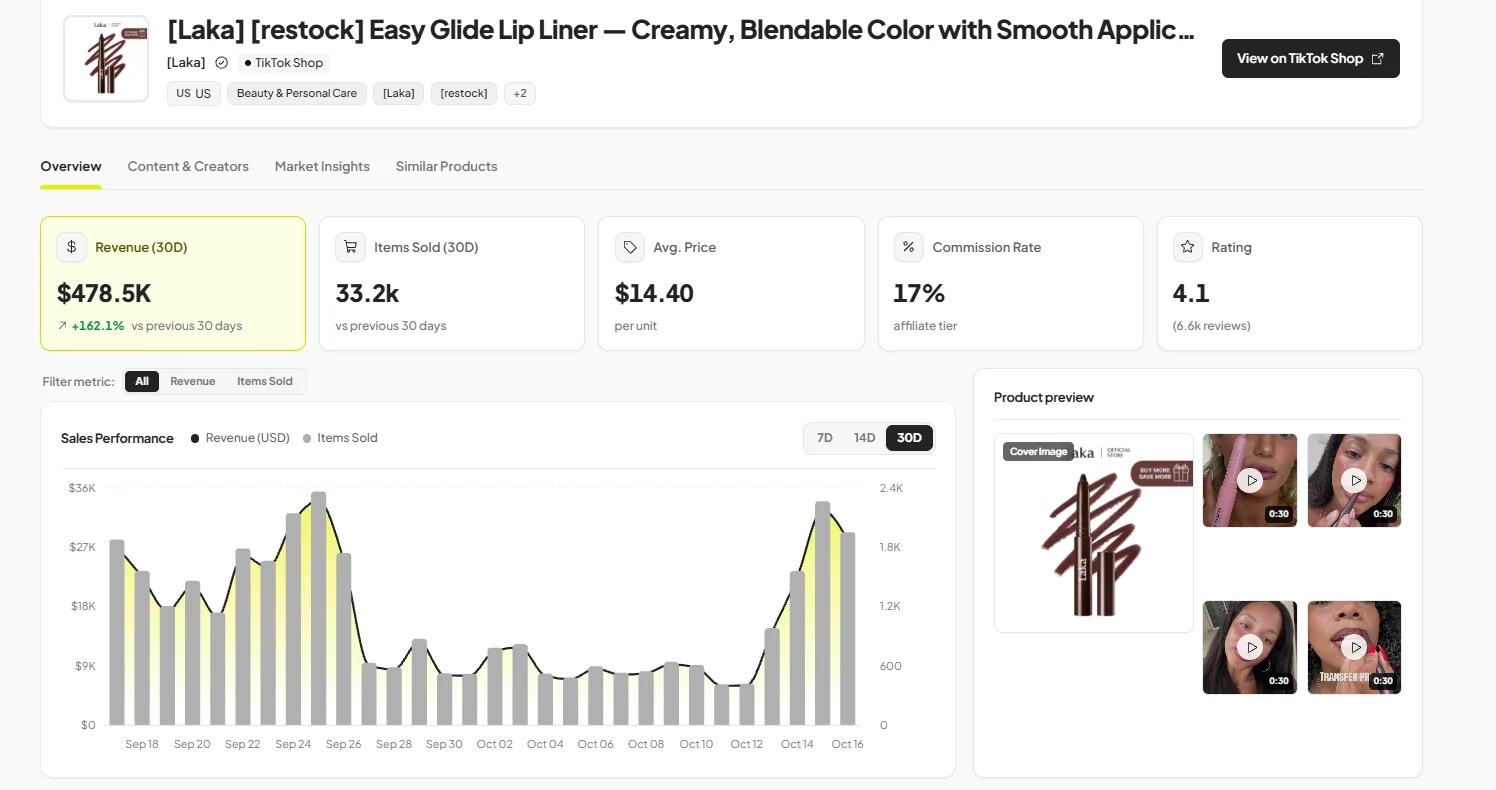Click the price tag icon for Avg. Price
The height and width of the screenshot is (790, 1496).
pyautogui.click(x=630, y=247)
